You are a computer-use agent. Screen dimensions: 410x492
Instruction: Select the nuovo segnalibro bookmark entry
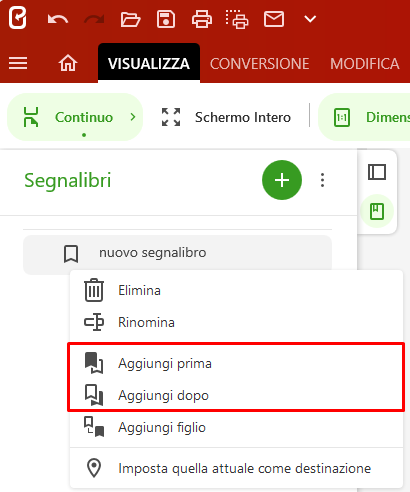[177, 255]
